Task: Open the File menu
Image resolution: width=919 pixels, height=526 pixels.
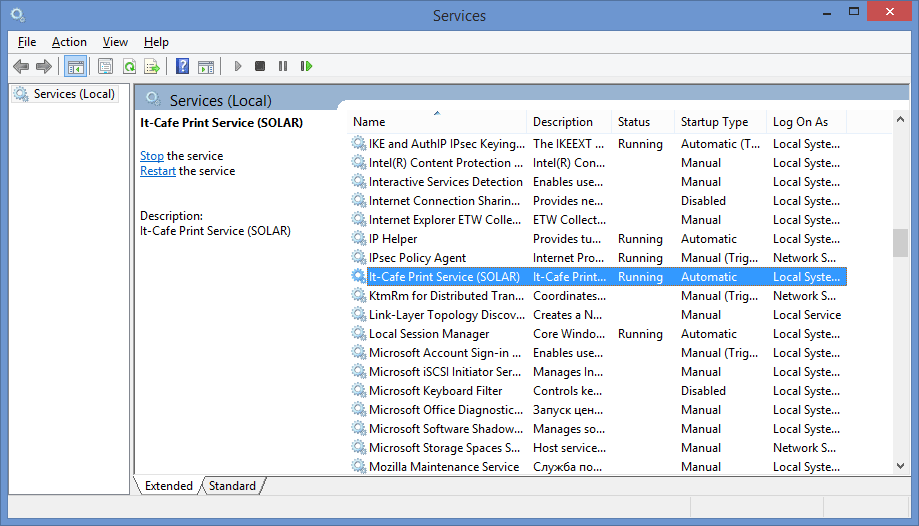Action: (x=27, y=42)
